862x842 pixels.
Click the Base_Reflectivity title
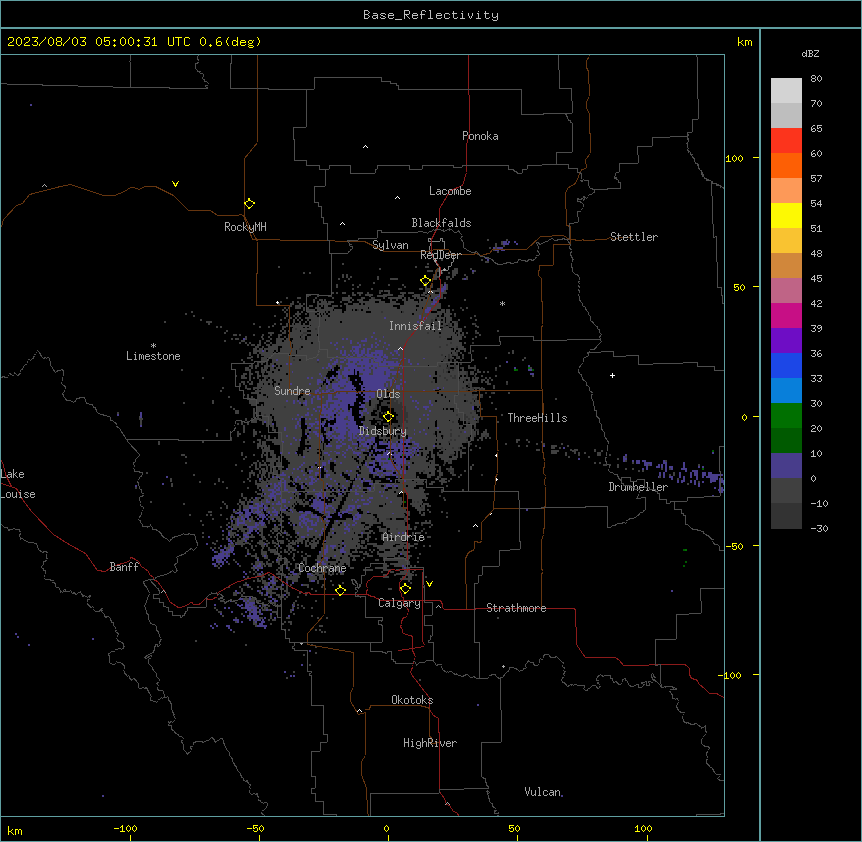431,15
